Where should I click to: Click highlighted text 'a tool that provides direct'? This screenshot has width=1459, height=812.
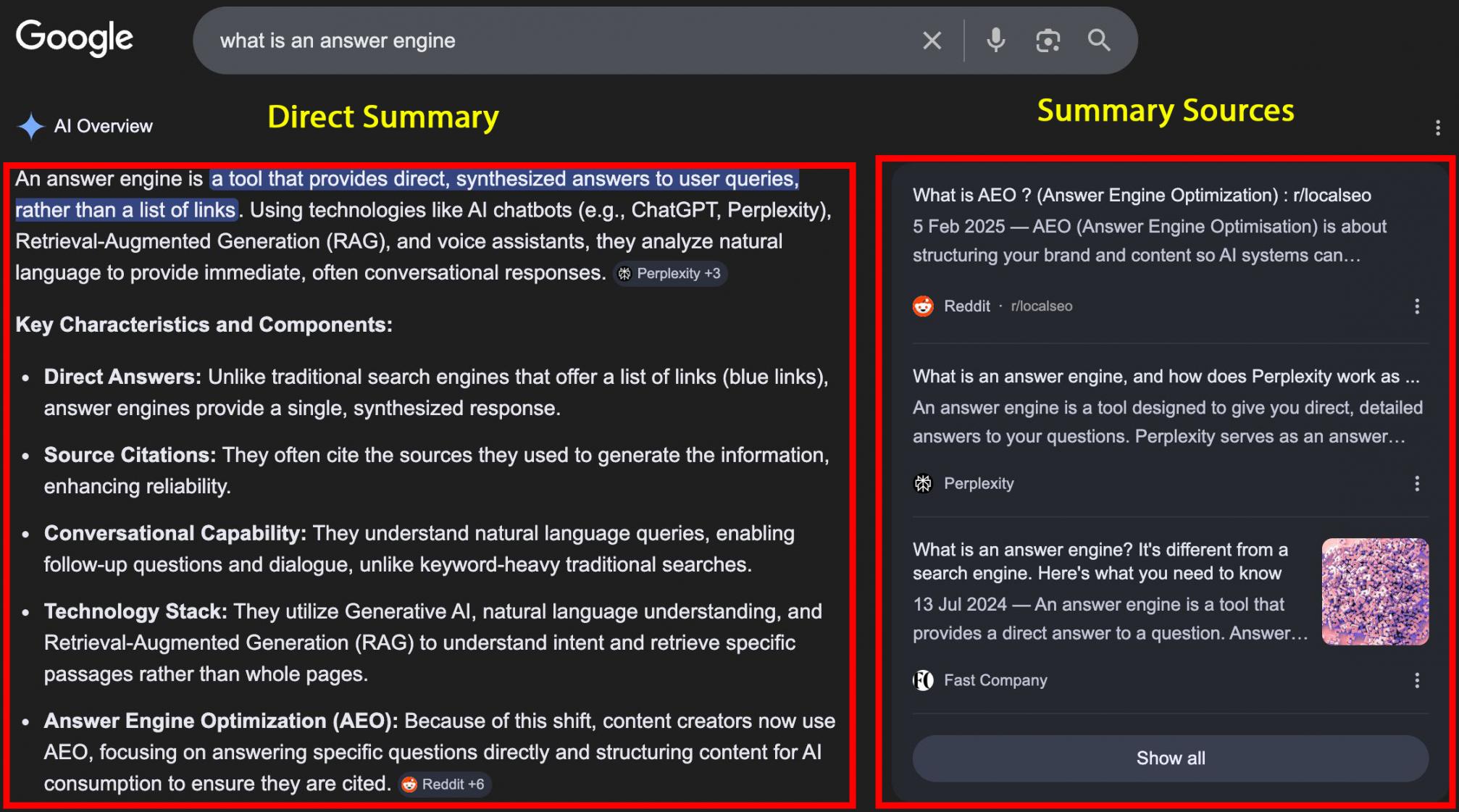(x=504, y=179)
